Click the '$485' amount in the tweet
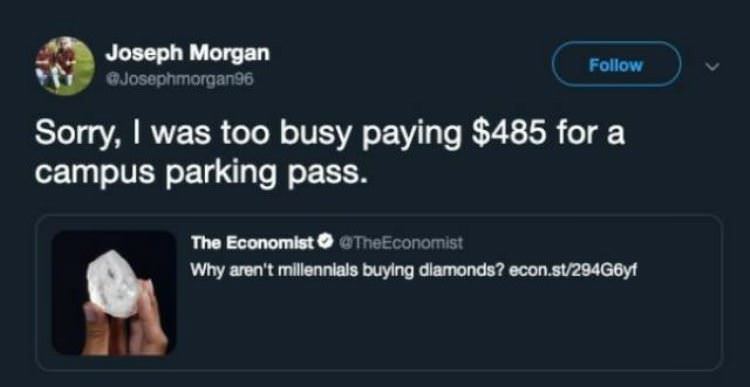The height and width of the screenshot is (387, 750). pyautogui.click(x=508, y=133)
